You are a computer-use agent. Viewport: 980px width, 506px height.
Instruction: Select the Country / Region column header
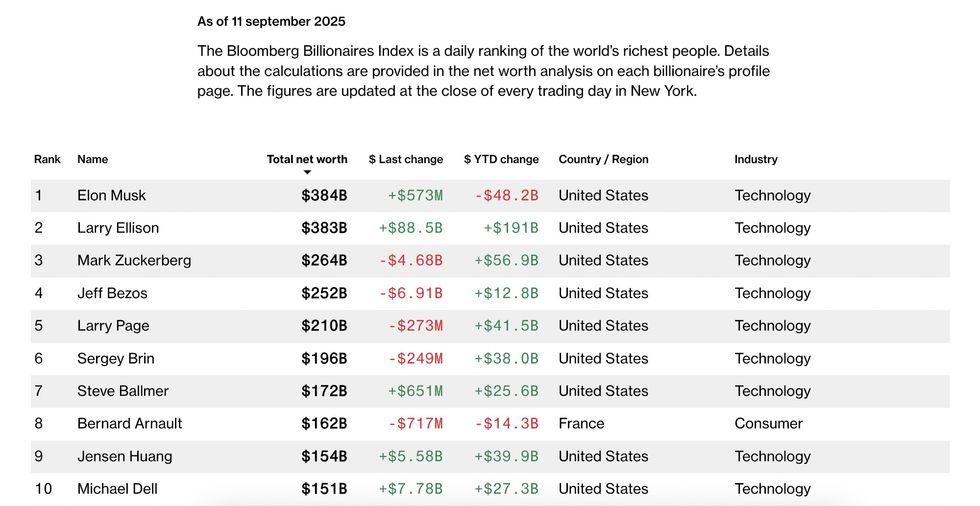603,159
